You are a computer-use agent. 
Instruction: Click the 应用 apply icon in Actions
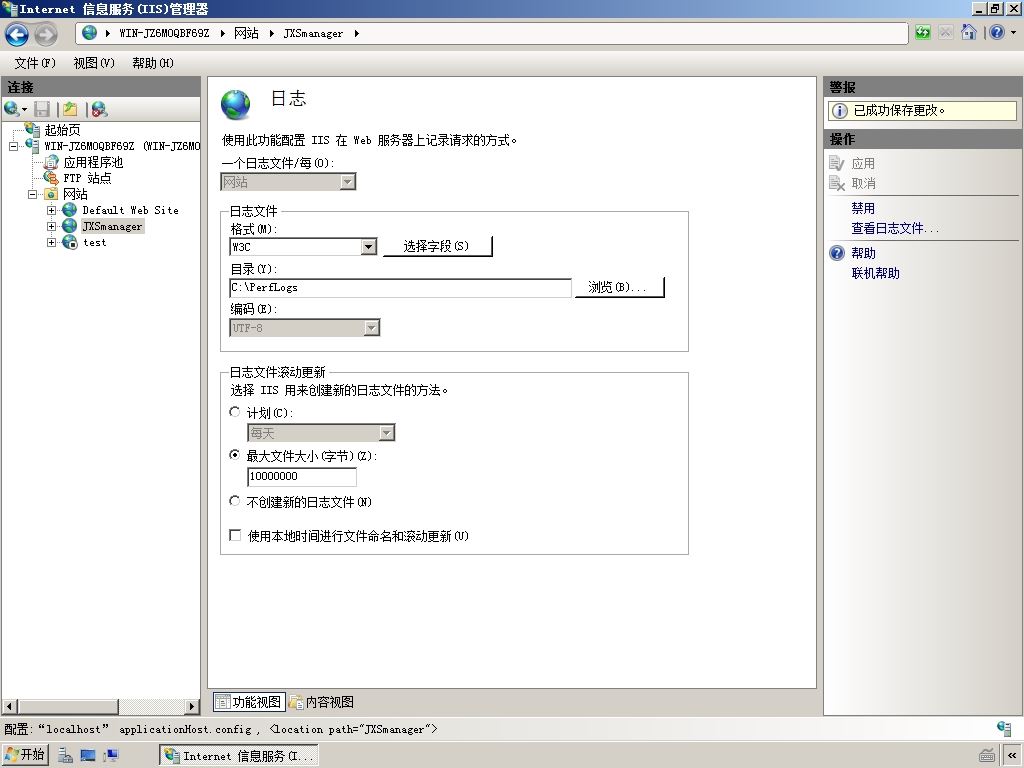point(837,163)
